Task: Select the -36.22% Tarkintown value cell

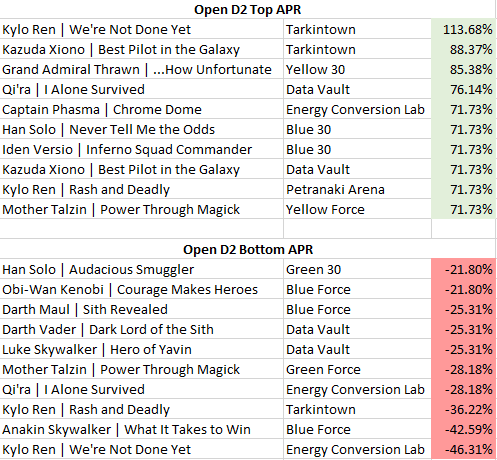Action: point(463,409)
